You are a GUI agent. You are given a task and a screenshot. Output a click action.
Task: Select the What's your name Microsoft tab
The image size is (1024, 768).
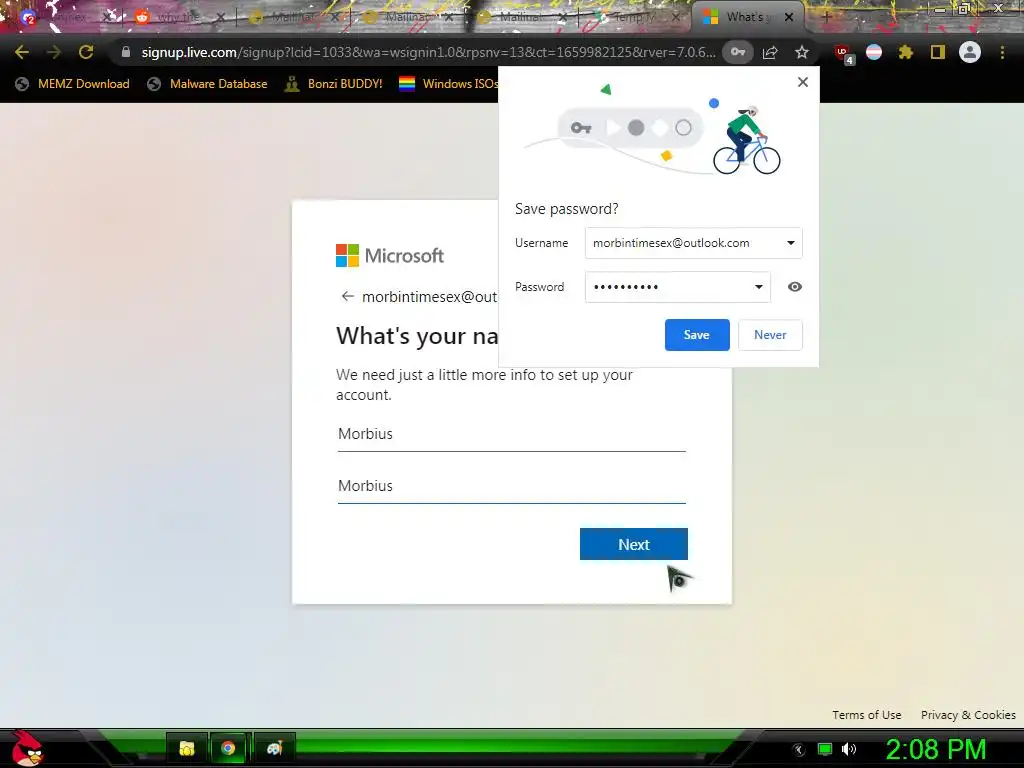(748, 17)
